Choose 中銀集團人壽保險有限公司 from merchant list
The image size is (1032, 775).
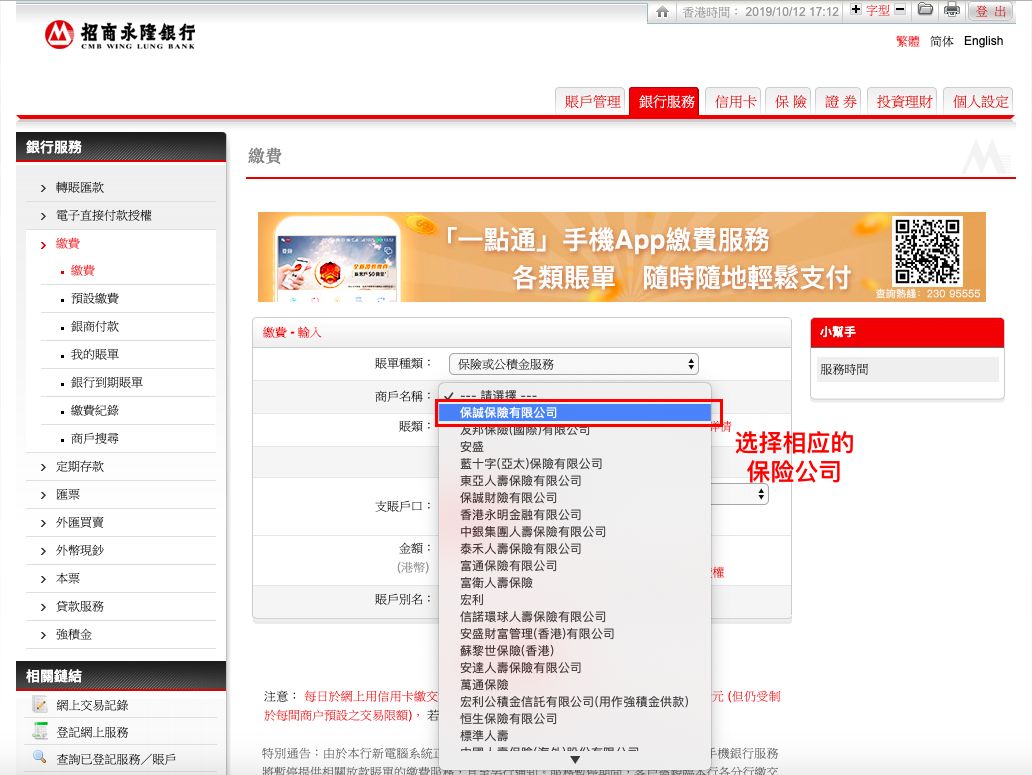click(575, 532)
